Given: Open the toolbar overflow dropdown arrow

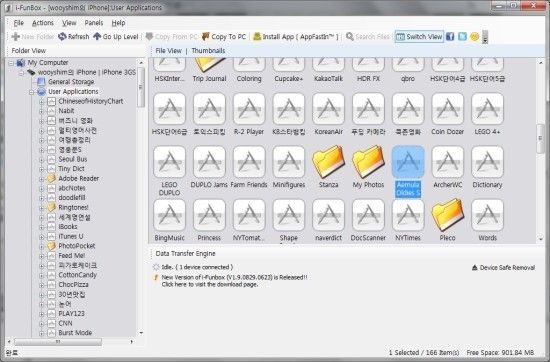Looking at the screenshot, I should pos(485,37).
